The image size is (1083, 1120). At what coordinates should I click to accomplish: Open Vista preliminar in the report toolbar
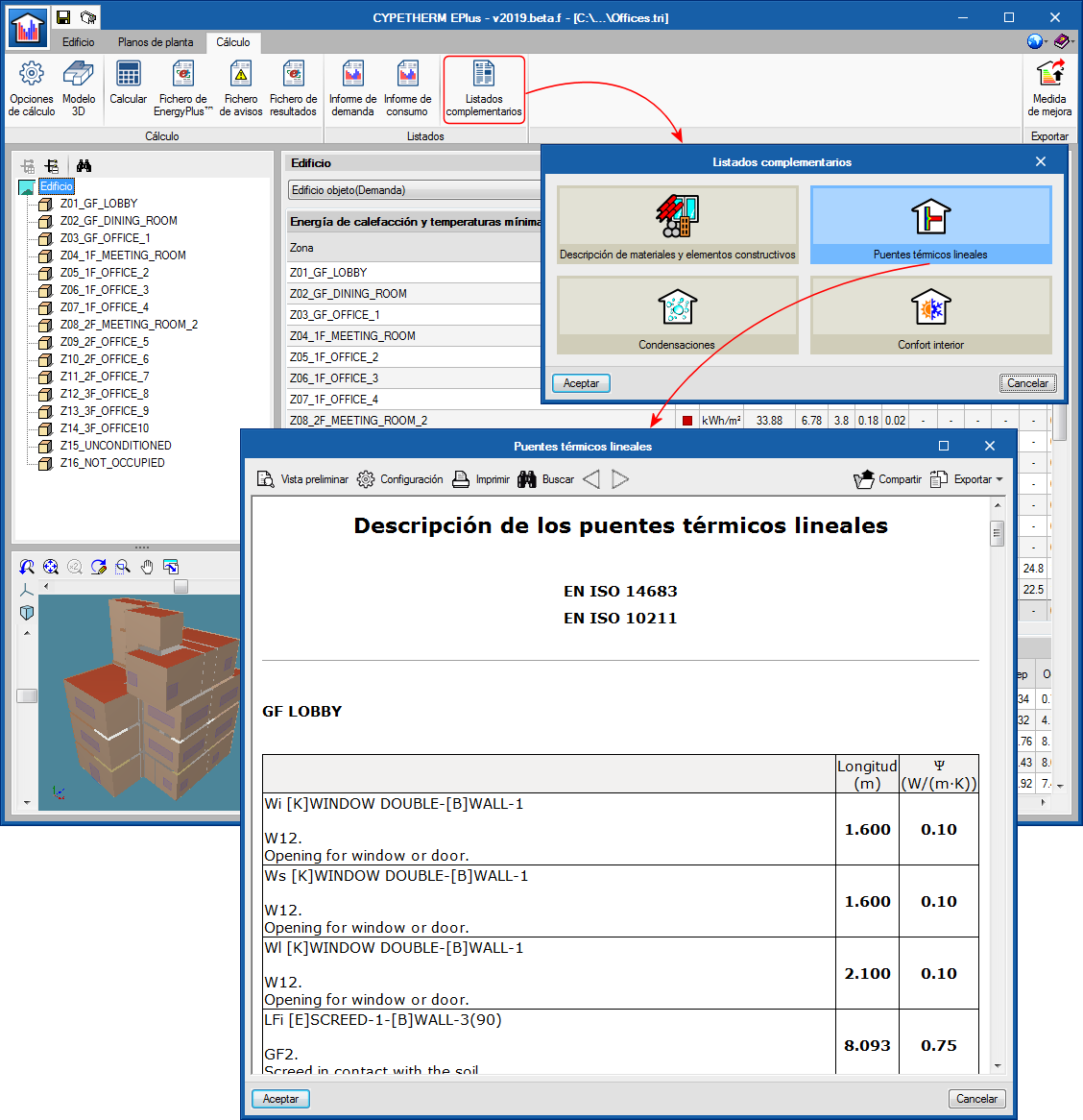(302, 479)
